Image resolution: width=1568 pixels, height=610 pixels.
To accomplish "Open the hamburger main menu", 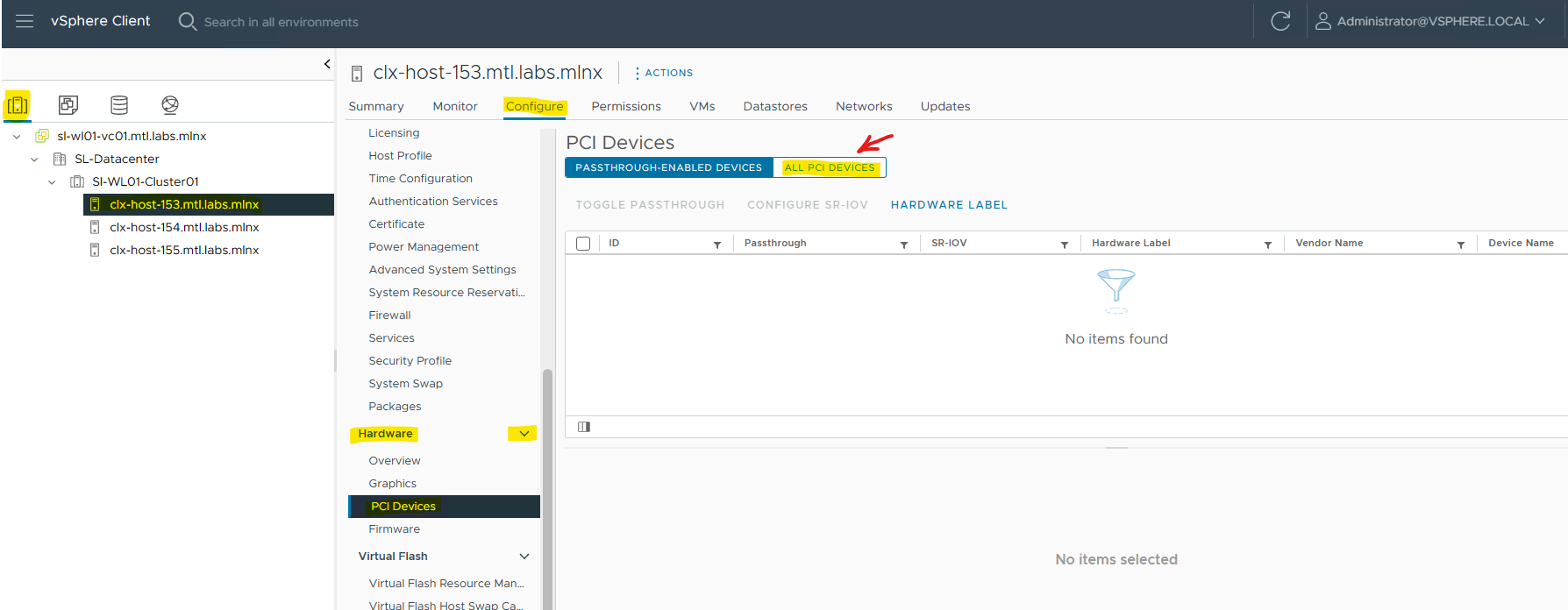I will (x=25, y=21).
